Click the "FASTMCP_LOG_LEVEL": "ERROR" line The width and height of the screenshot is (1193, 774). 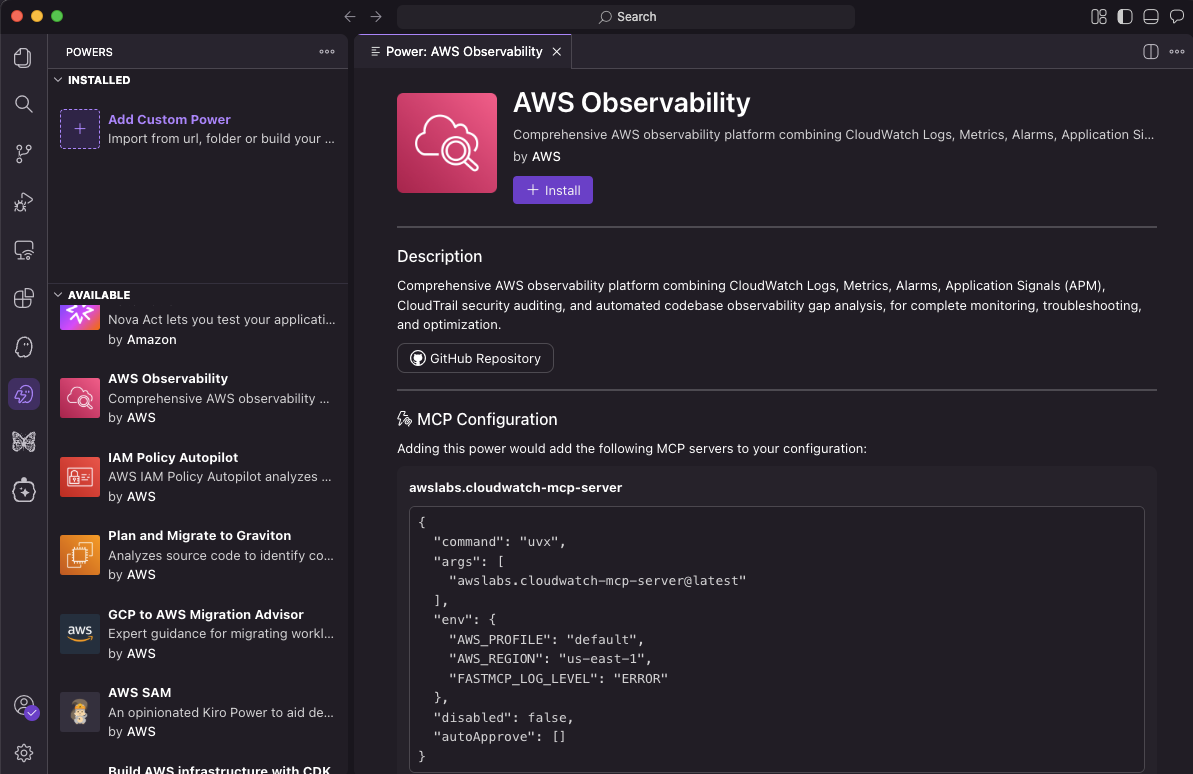pos(558,679)
